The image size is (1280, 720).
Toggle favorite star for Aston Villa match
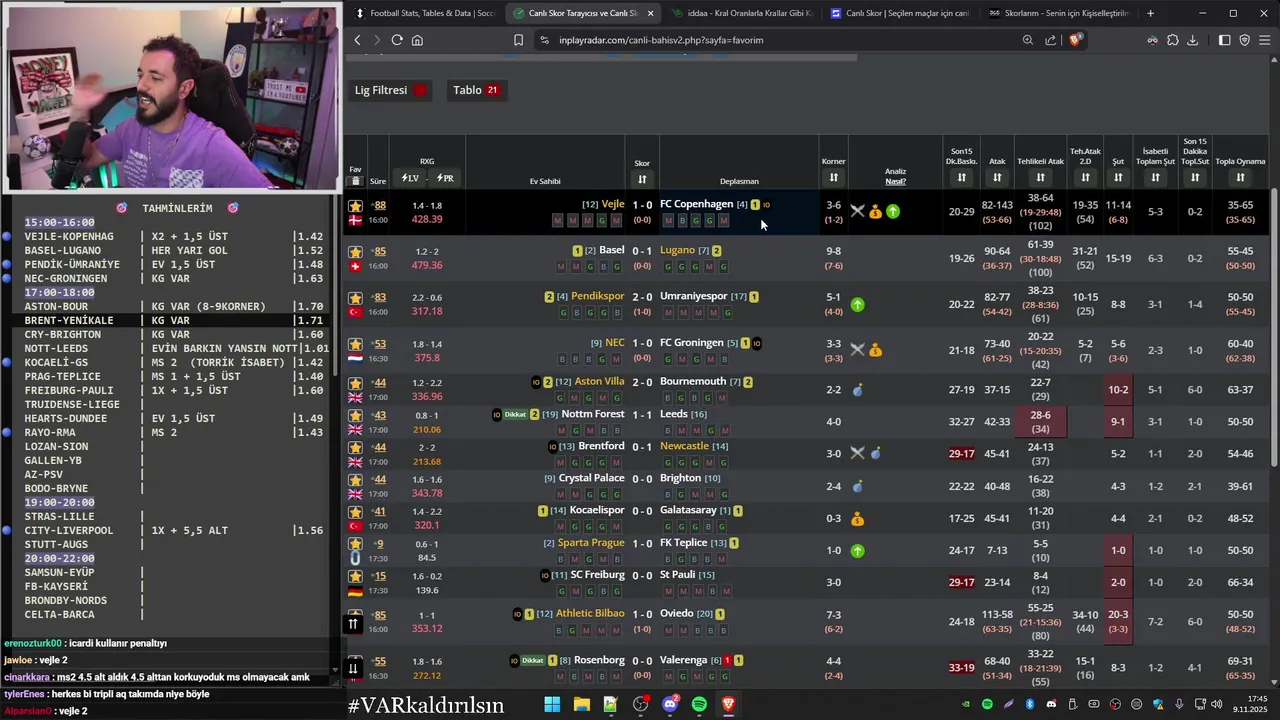point(355,383)
